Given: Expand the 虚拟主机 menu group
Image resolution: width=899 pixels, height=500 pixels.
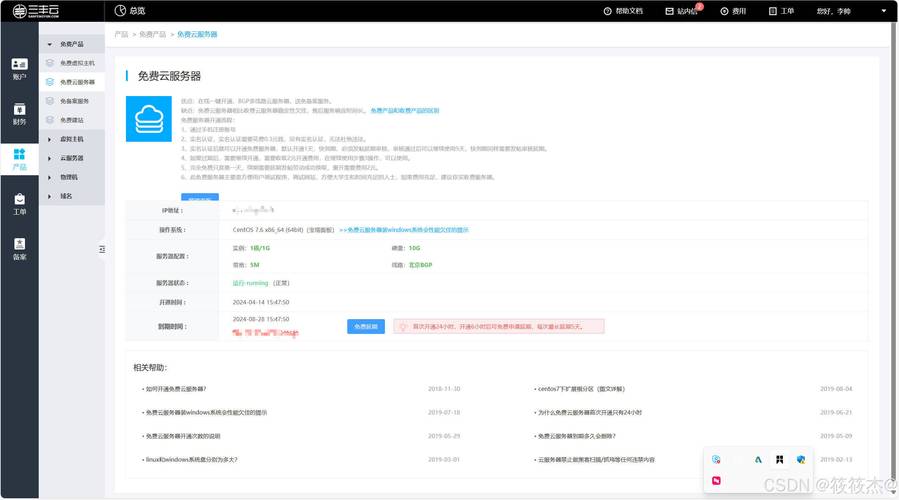Looking at the screenshot, I should pyautogui.click(x=72, y=139).
